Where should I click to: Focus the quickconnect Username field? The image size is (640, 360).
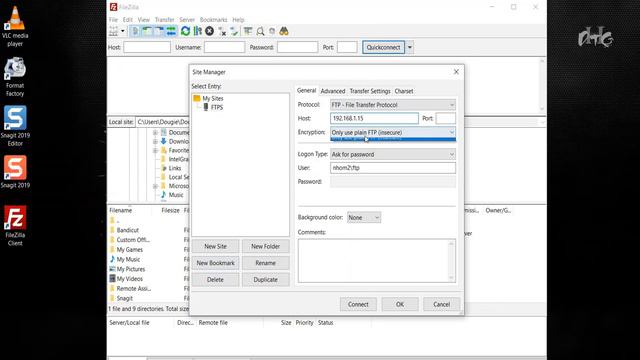[x=224, y=47]
